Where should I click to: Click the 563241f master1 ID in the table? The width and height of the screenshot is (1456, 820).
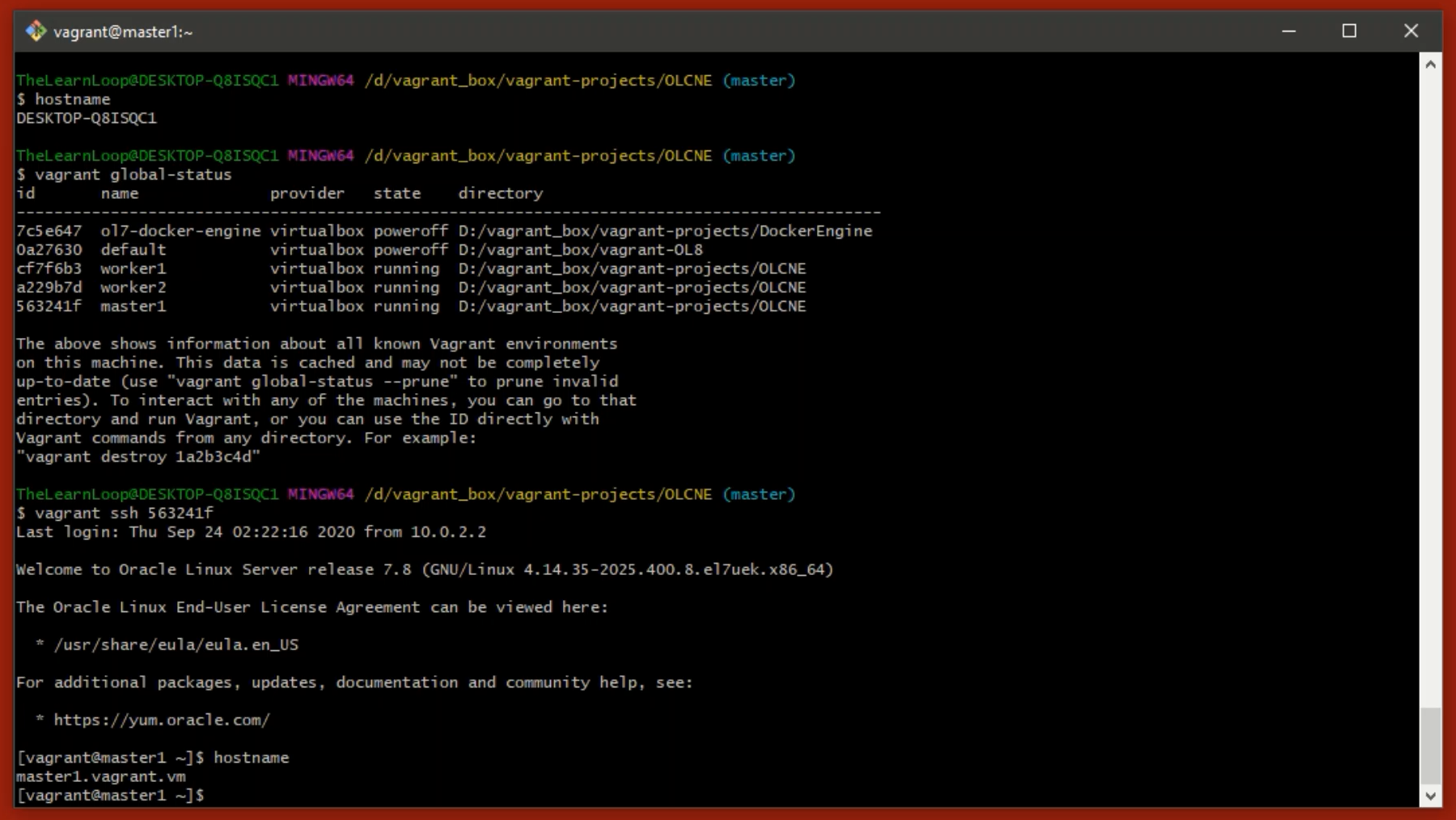click(49, 306)
